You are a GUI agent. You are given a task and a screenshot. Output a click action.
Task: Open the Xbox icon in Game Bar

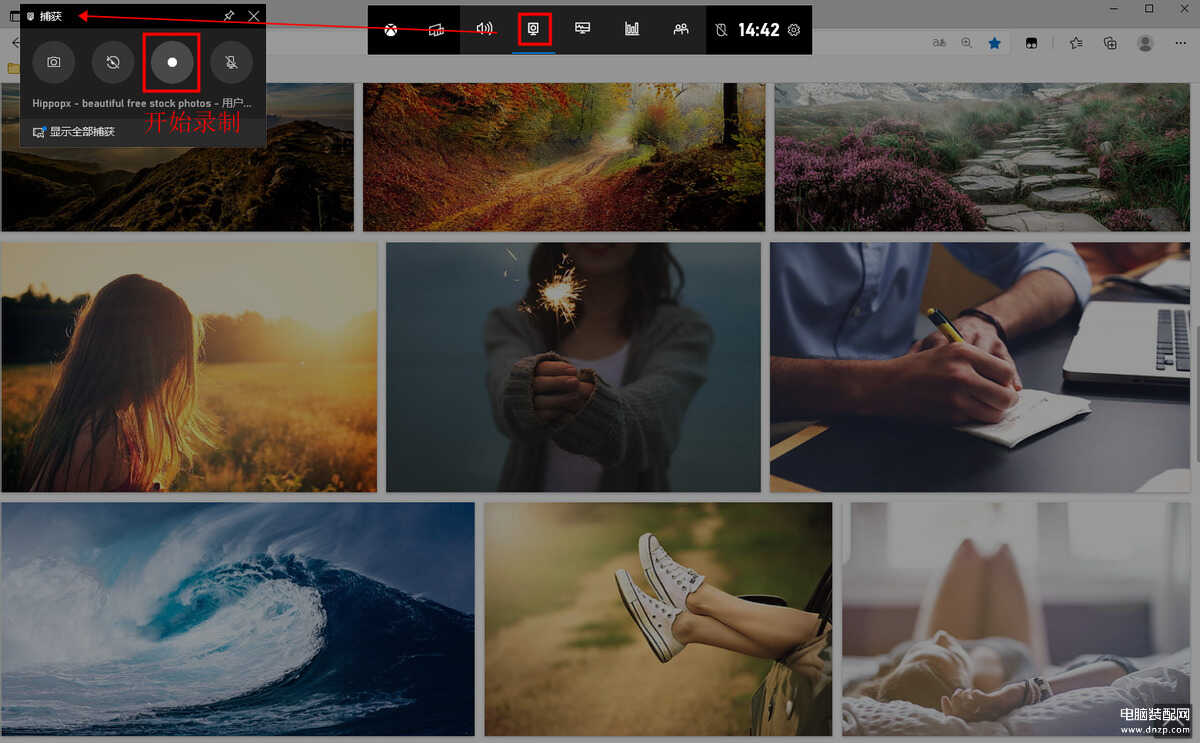click(x=391, y=30)
